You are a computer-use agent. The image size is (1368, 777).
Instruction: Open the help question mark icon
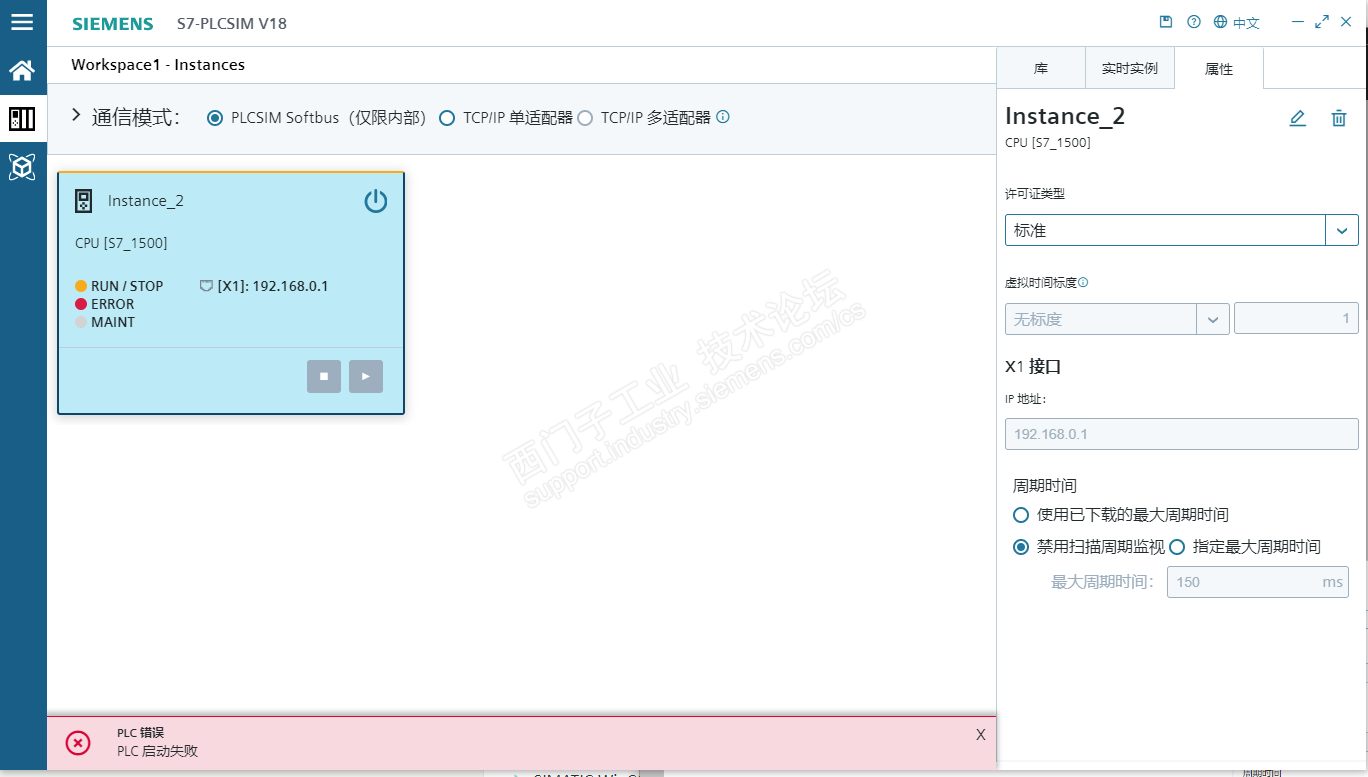click(x=1193, y=22)
